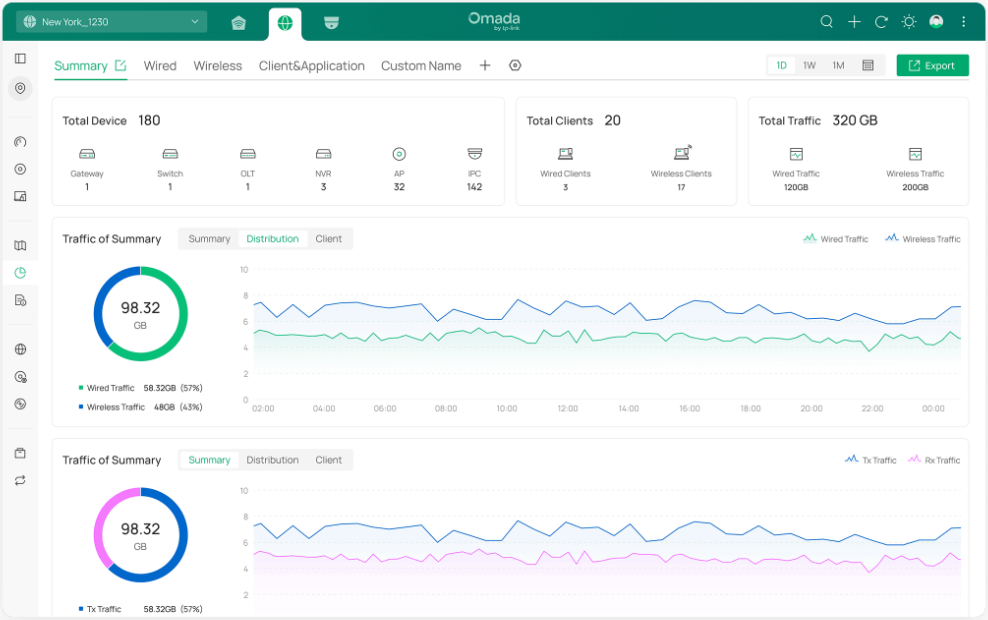
Task: Open the chat assistant icon in the header
Action: [935, 21]
